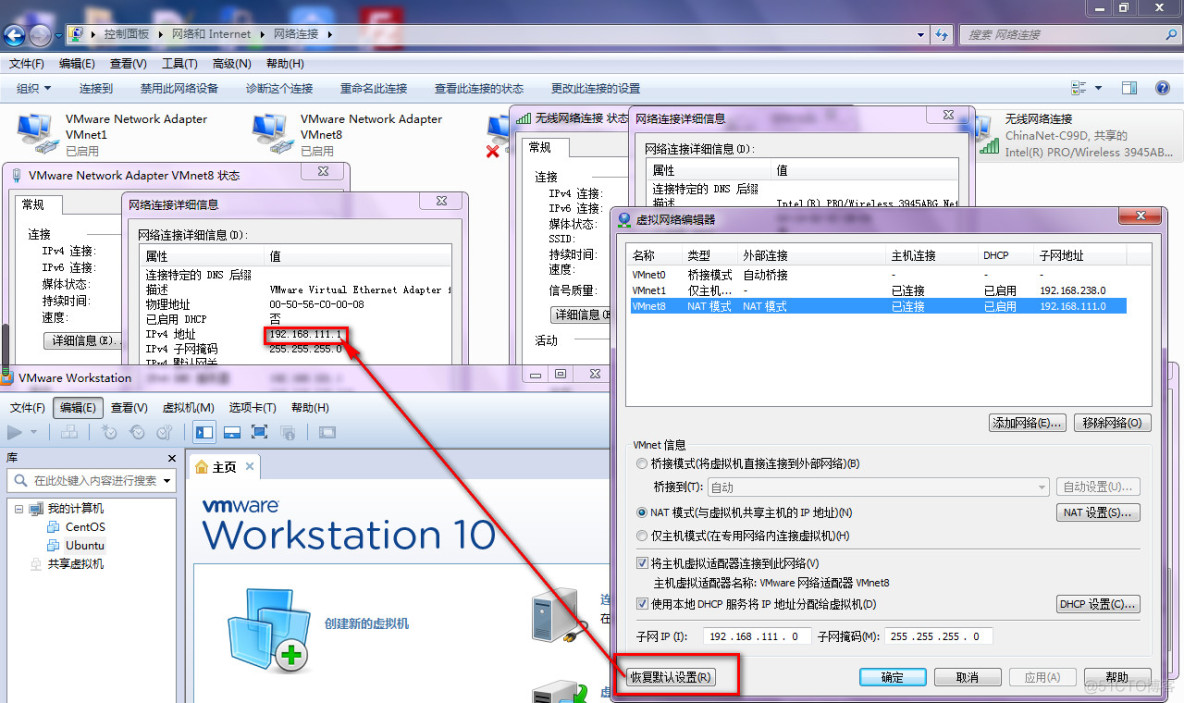This screenshot has width=1184, height=703.
Task: Open the 组织 (Organize) dropdown in Explorer toolbar
Action: (34, 88)
